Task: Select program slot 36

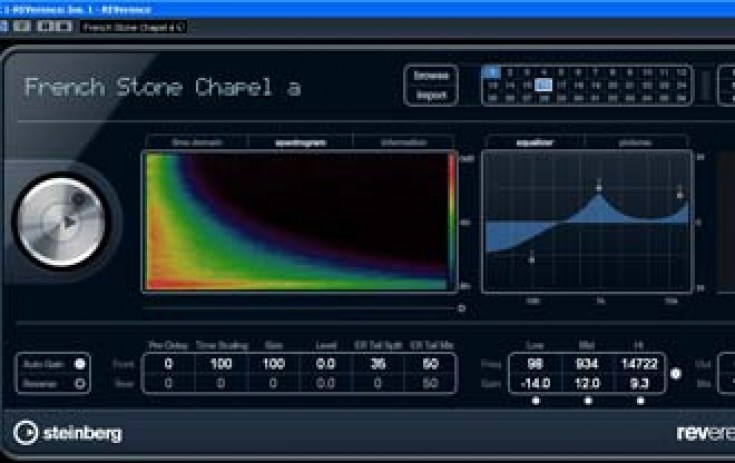Action: 682,98
